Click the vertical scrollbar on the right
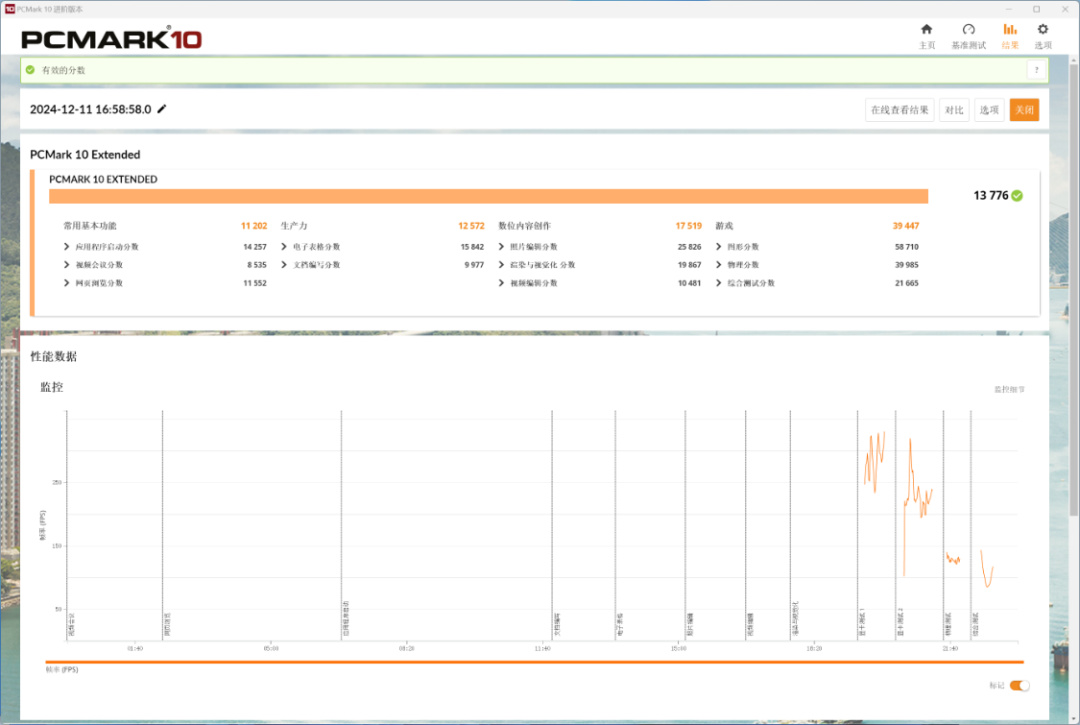 click(x=1073, y=289)
